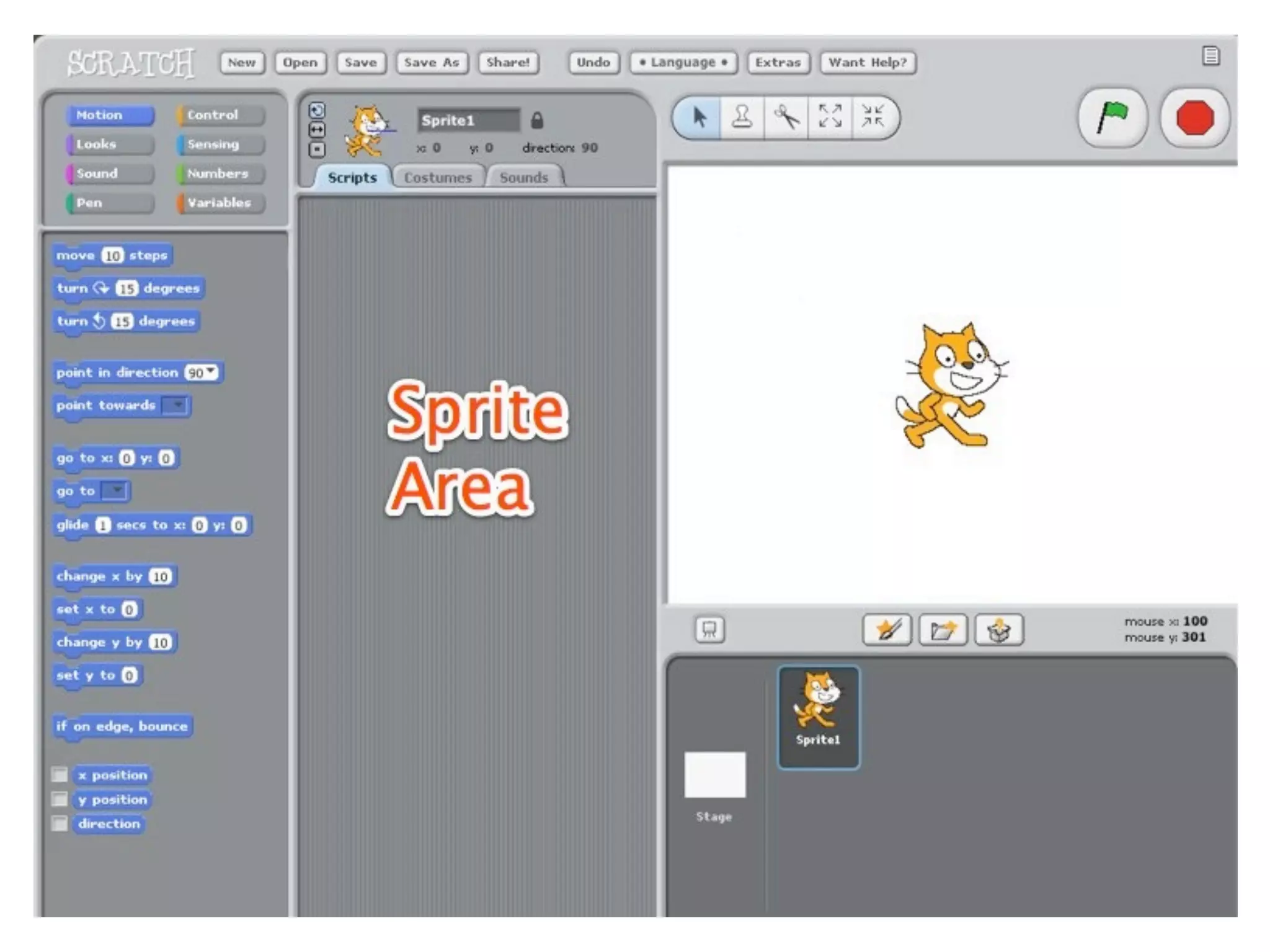Image resolution: width=1270 pixels, height=952 pixels.
Task: Get a surprise sprite from the box icon
Action: (999, 630)
